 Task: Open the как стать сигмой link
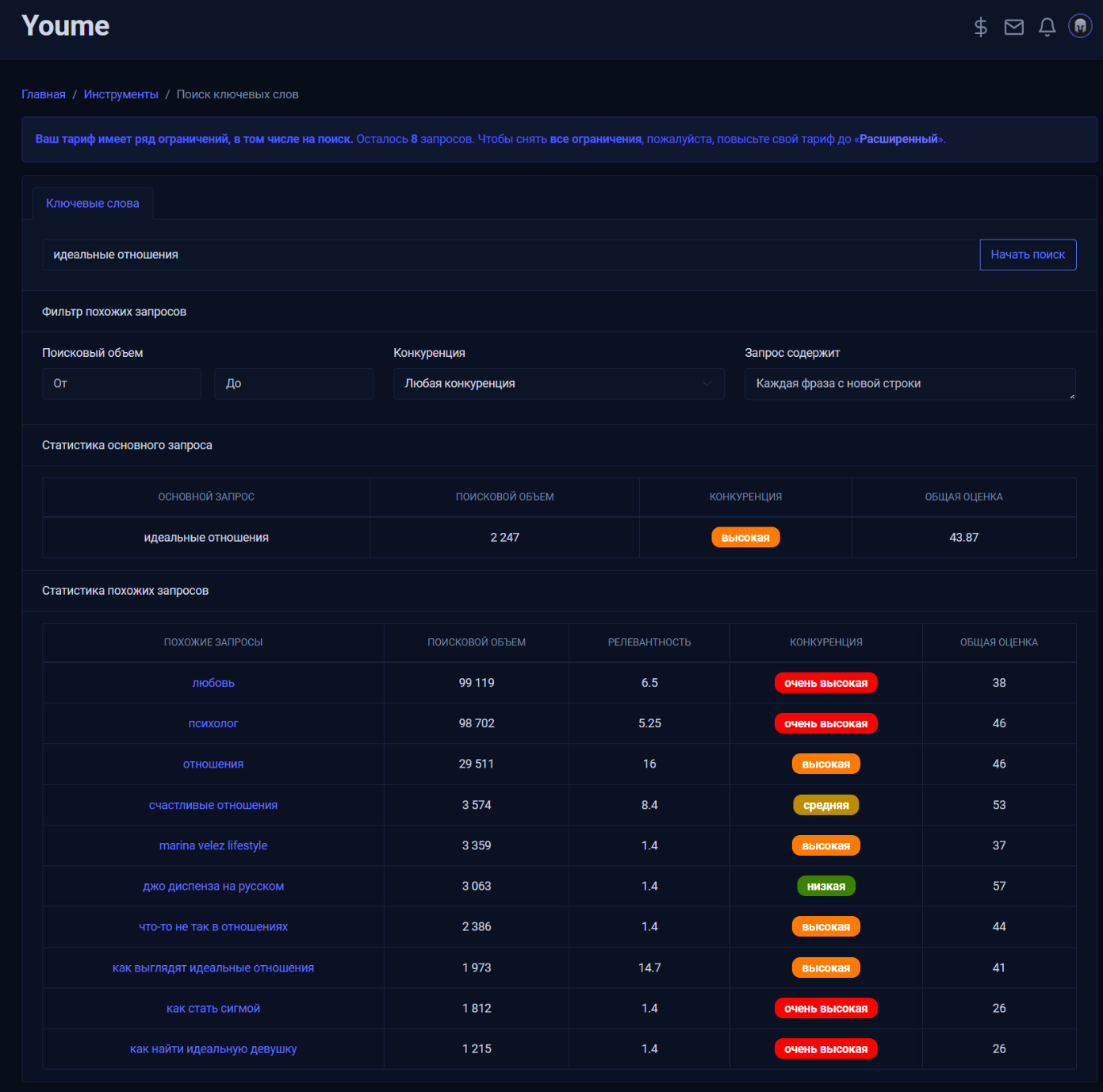tap(213, 1008)
